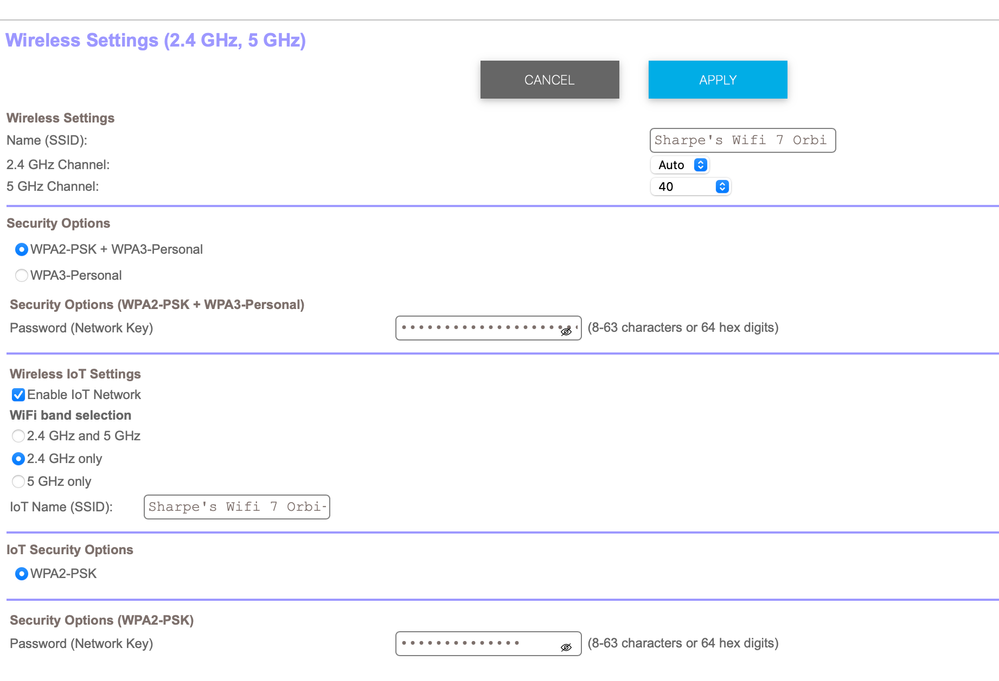This screenshot has width=999, height=681.
Task: Click the IoT Name (SSID) field
Action: pyautogui.click(x=236, y=507)
